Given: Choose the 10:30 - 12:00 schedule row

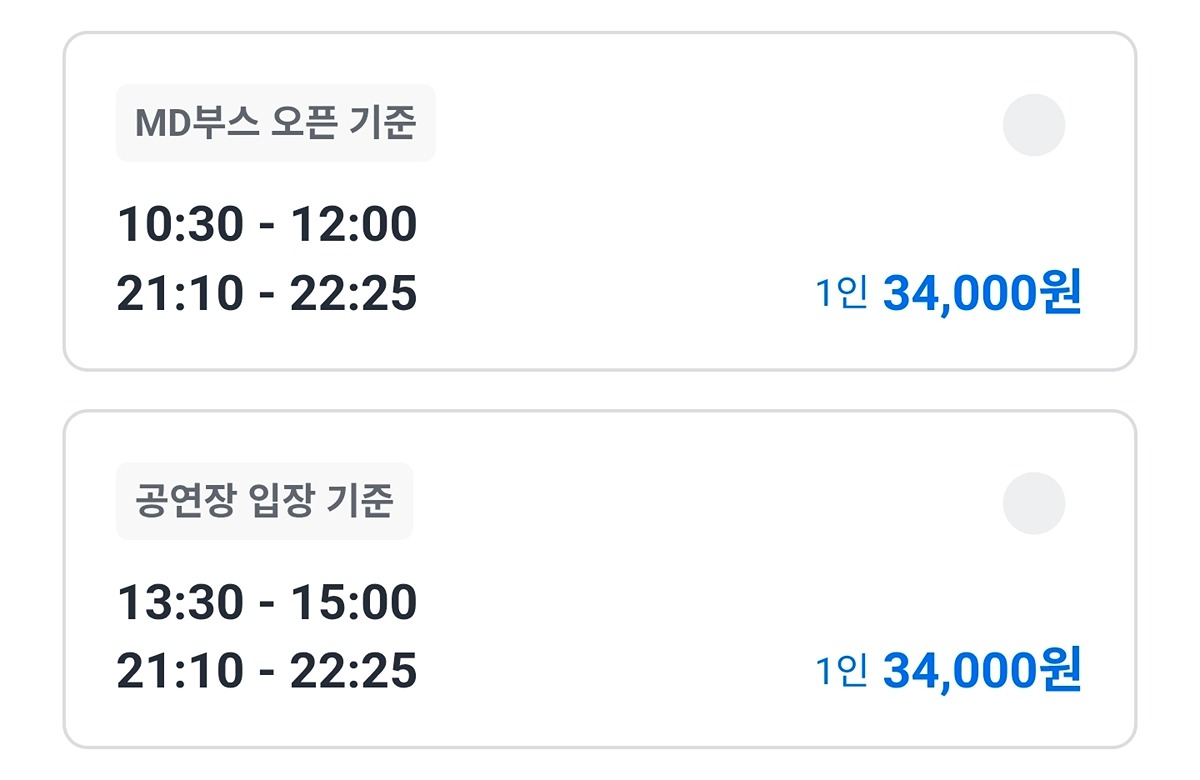Looking at the screenshot, I should point(266,224).
